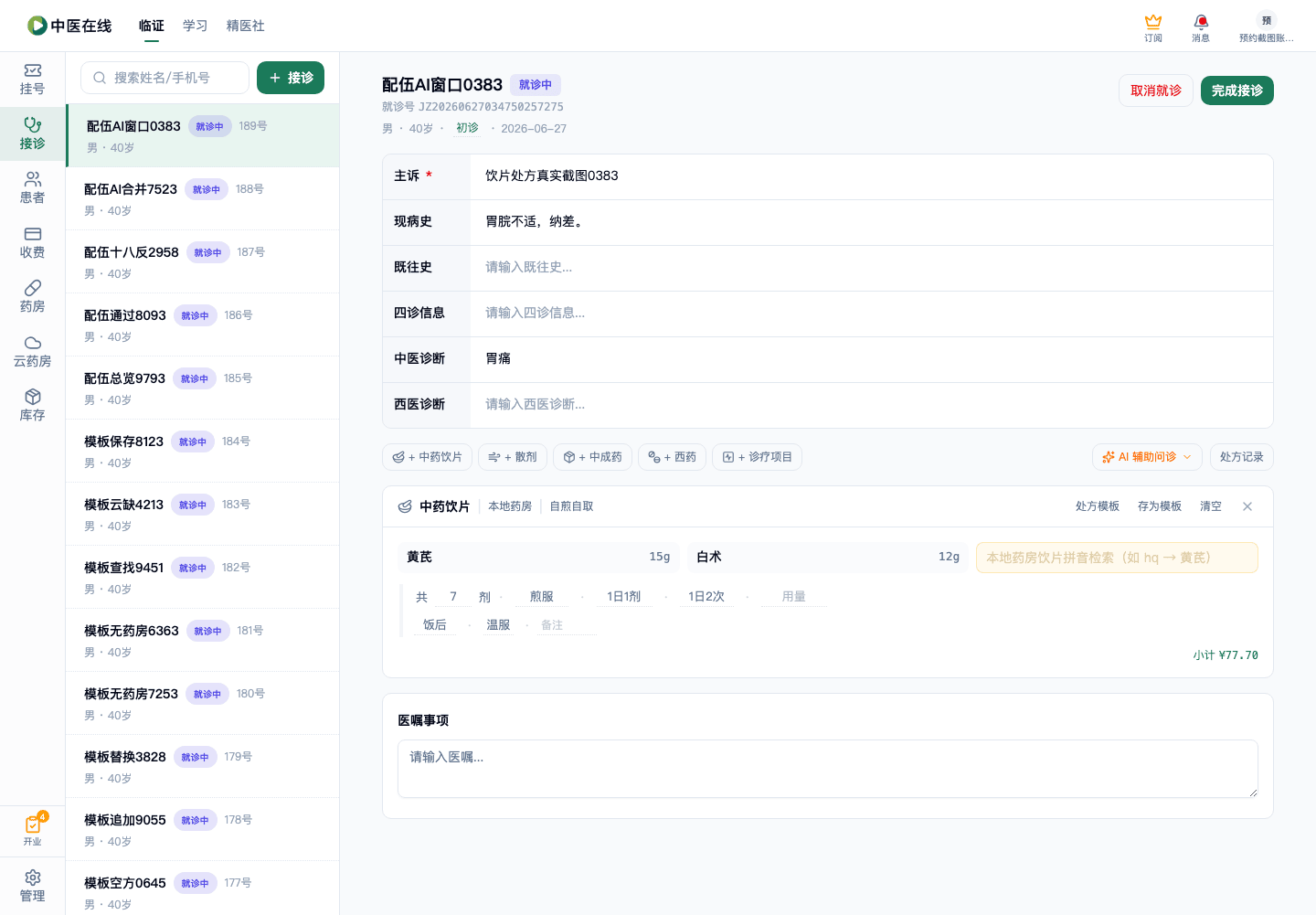Focus the 搜索姓名/手机号 search box
Screen dimensions: 1316x915
click(164, 78)
